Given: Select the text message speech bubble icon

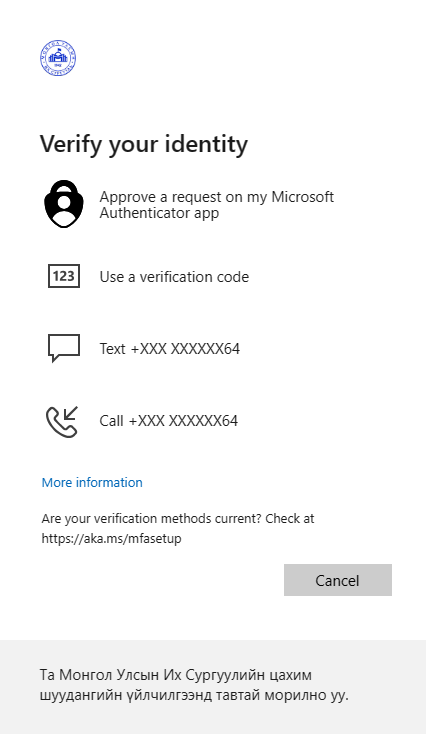Looking at the screenshot, I should [x=64, y=348].
